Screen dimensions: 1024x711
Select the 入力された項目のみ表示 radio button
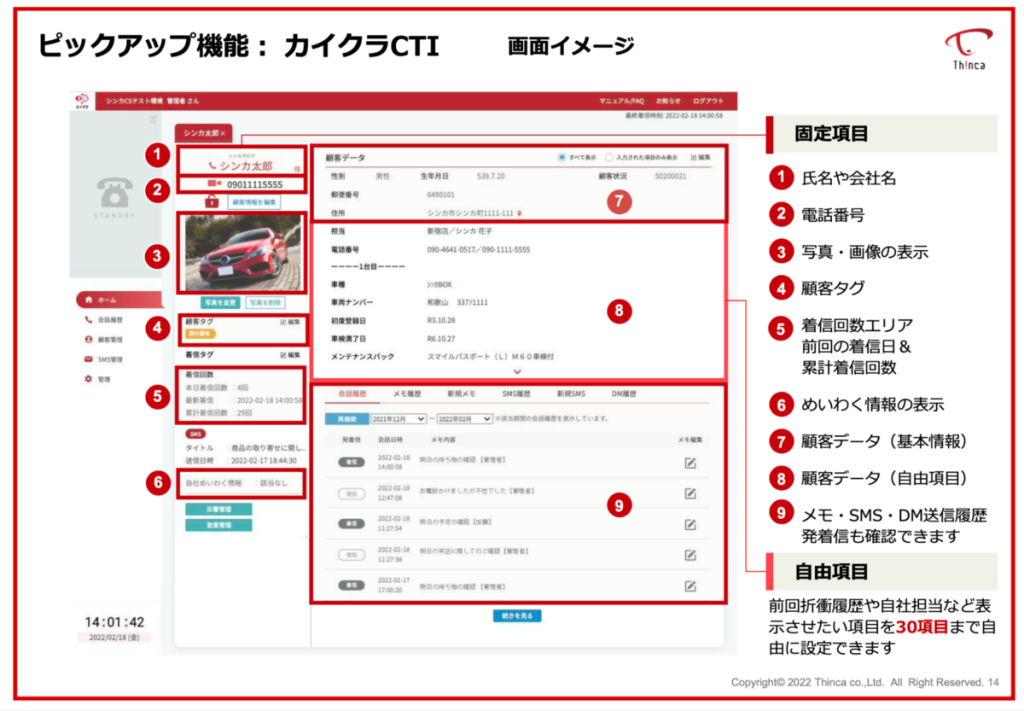click(x=609, y=157)
